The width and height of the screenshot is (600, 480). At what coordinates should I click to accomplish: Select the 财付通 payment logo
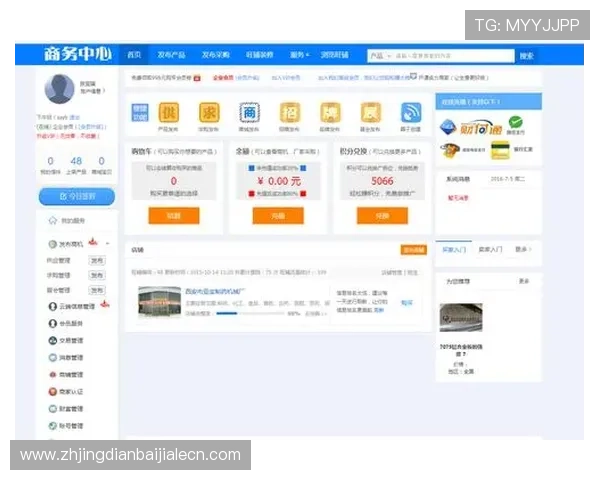coord(481,128)
